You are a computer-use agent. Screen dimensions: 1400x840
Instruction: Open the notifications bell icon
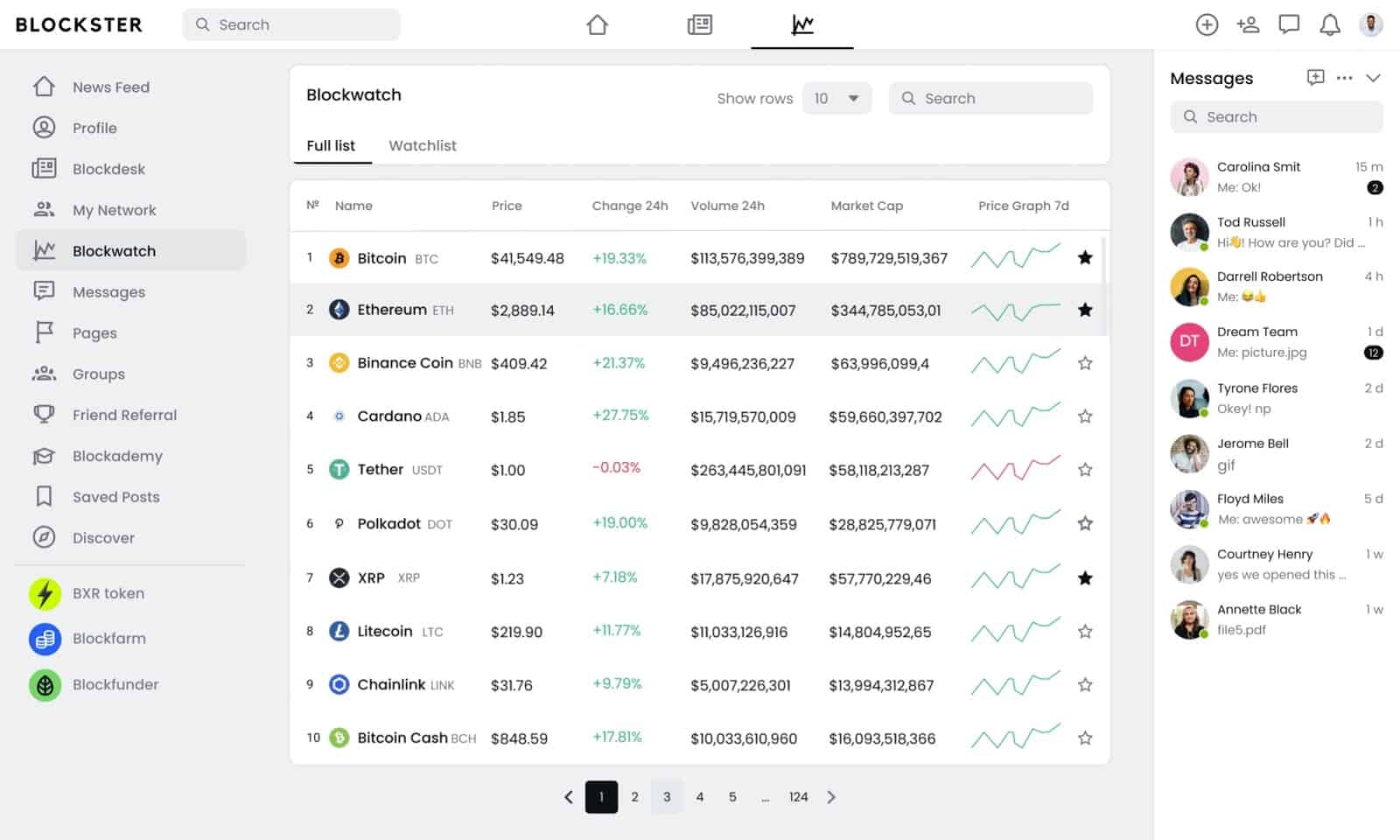(1330, 24)
